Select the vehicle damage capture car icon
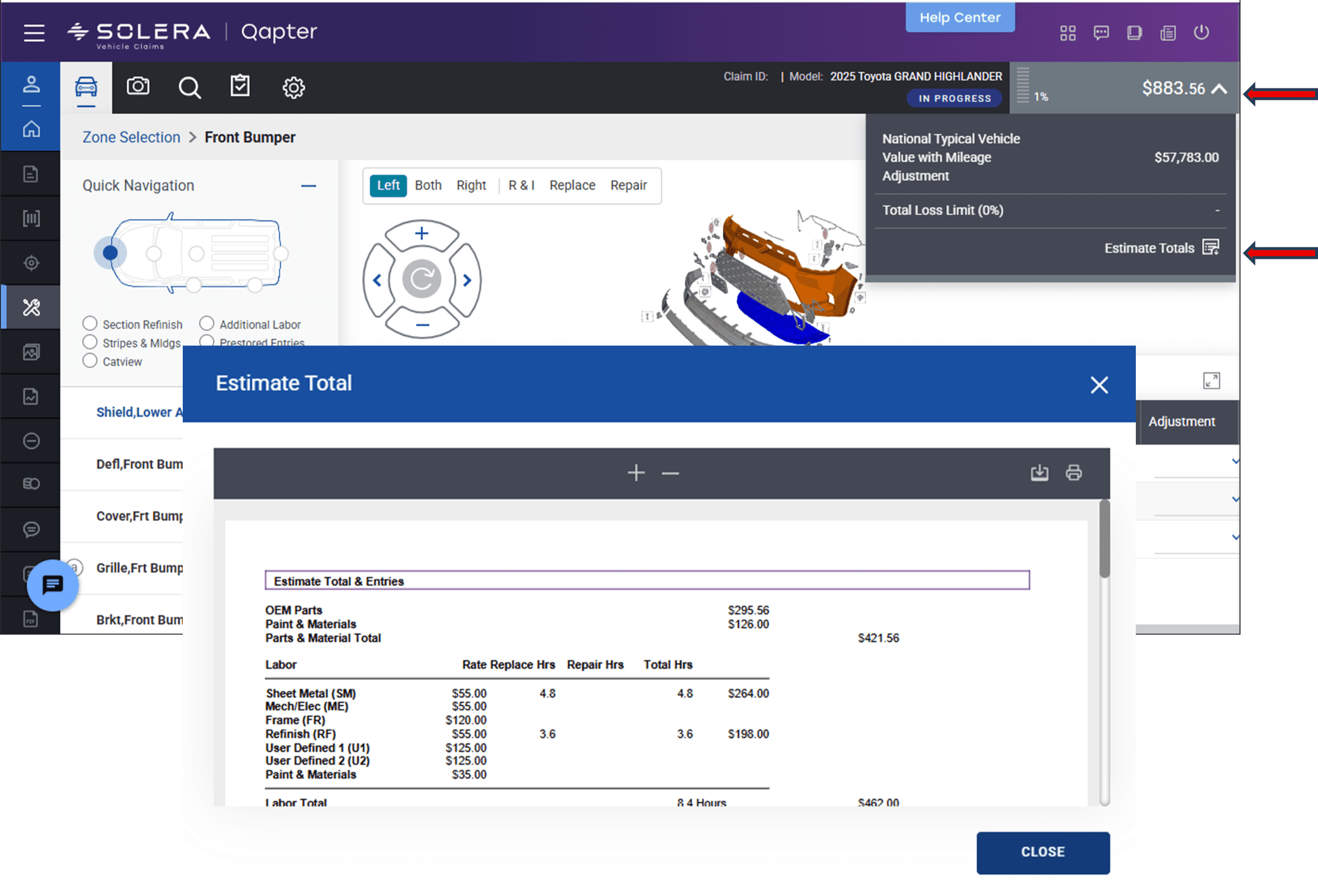This screenshot has width=1318, height=896. [x=86, y=87]
